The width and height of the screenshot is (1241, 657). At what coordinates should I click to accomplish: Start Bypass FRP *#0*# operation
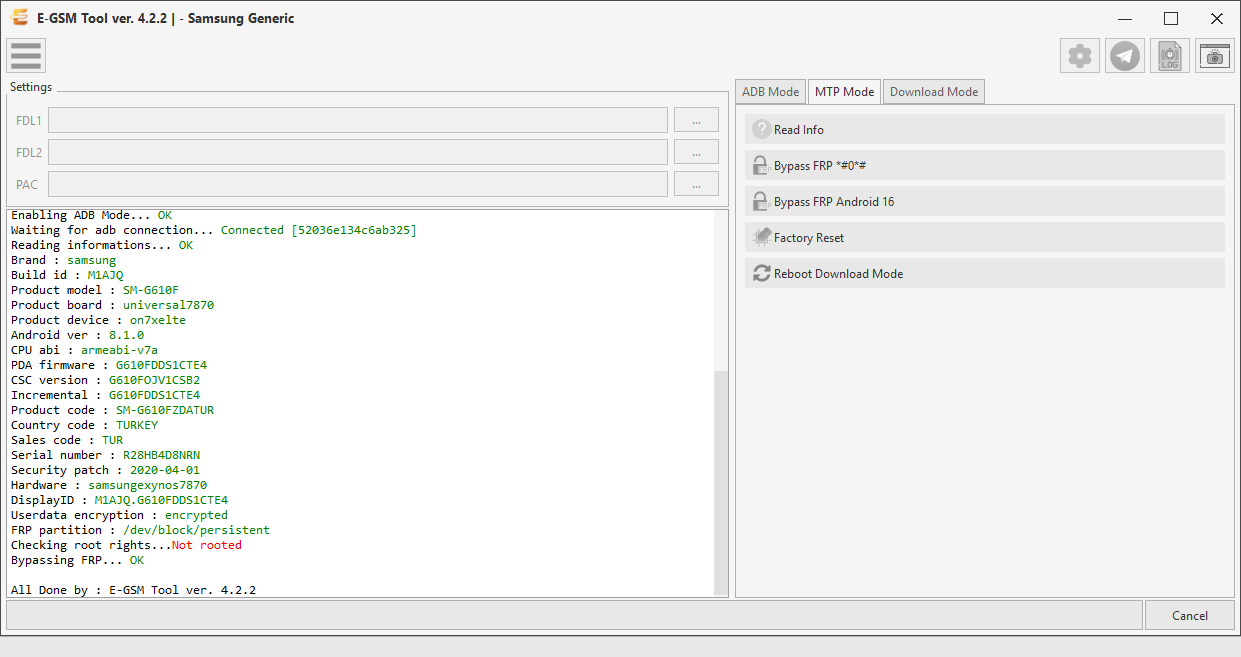click(985, 165)
